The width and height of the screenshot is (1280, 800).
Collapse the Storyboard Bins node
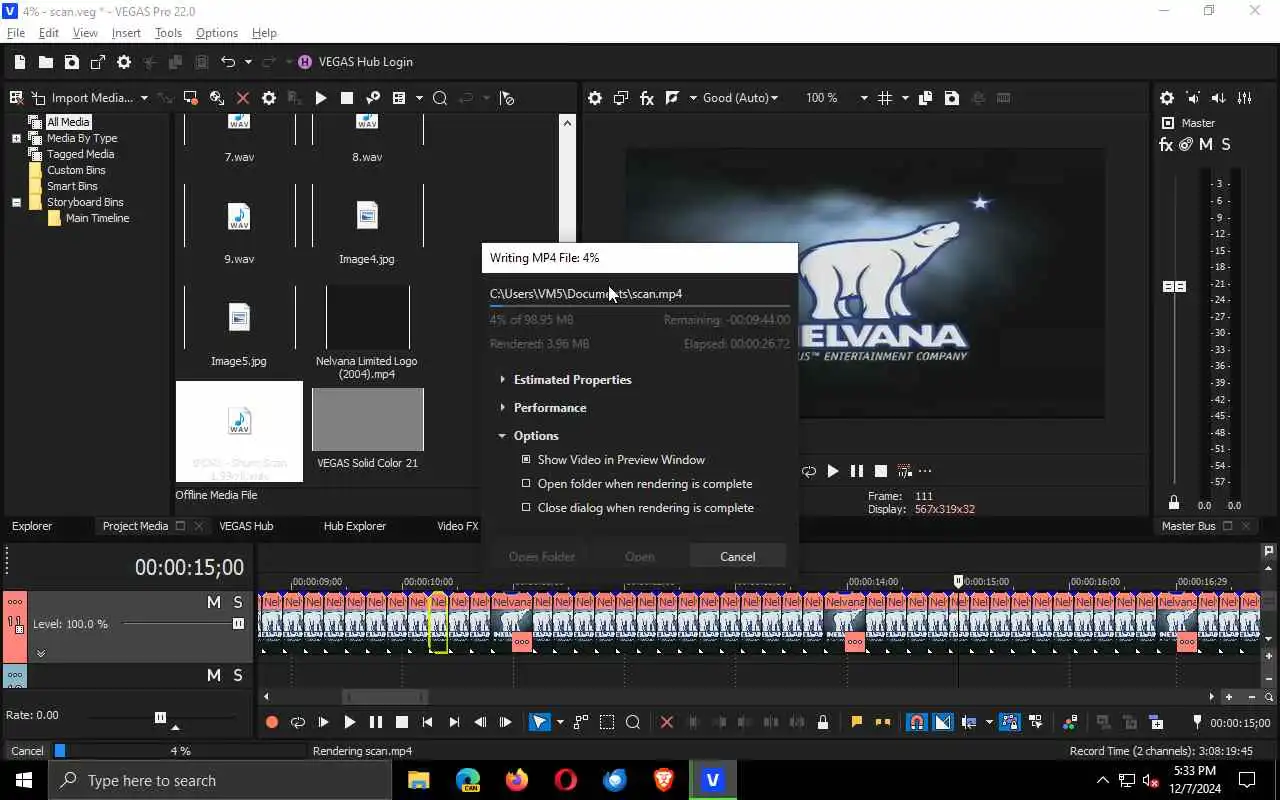coord(16,202)
